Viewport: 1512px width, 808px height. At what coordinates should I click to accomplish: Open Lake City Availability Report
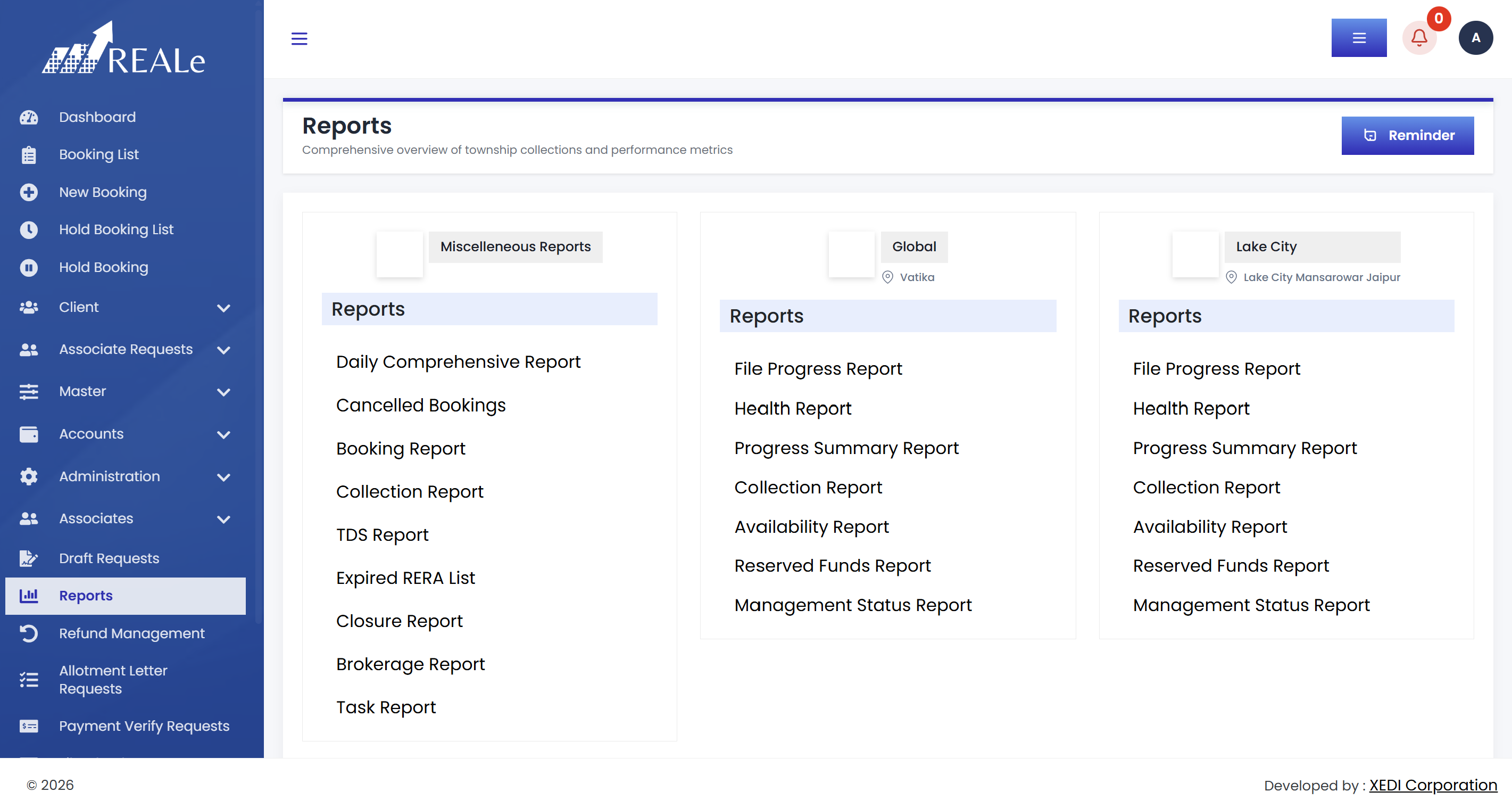point(1210,527)
